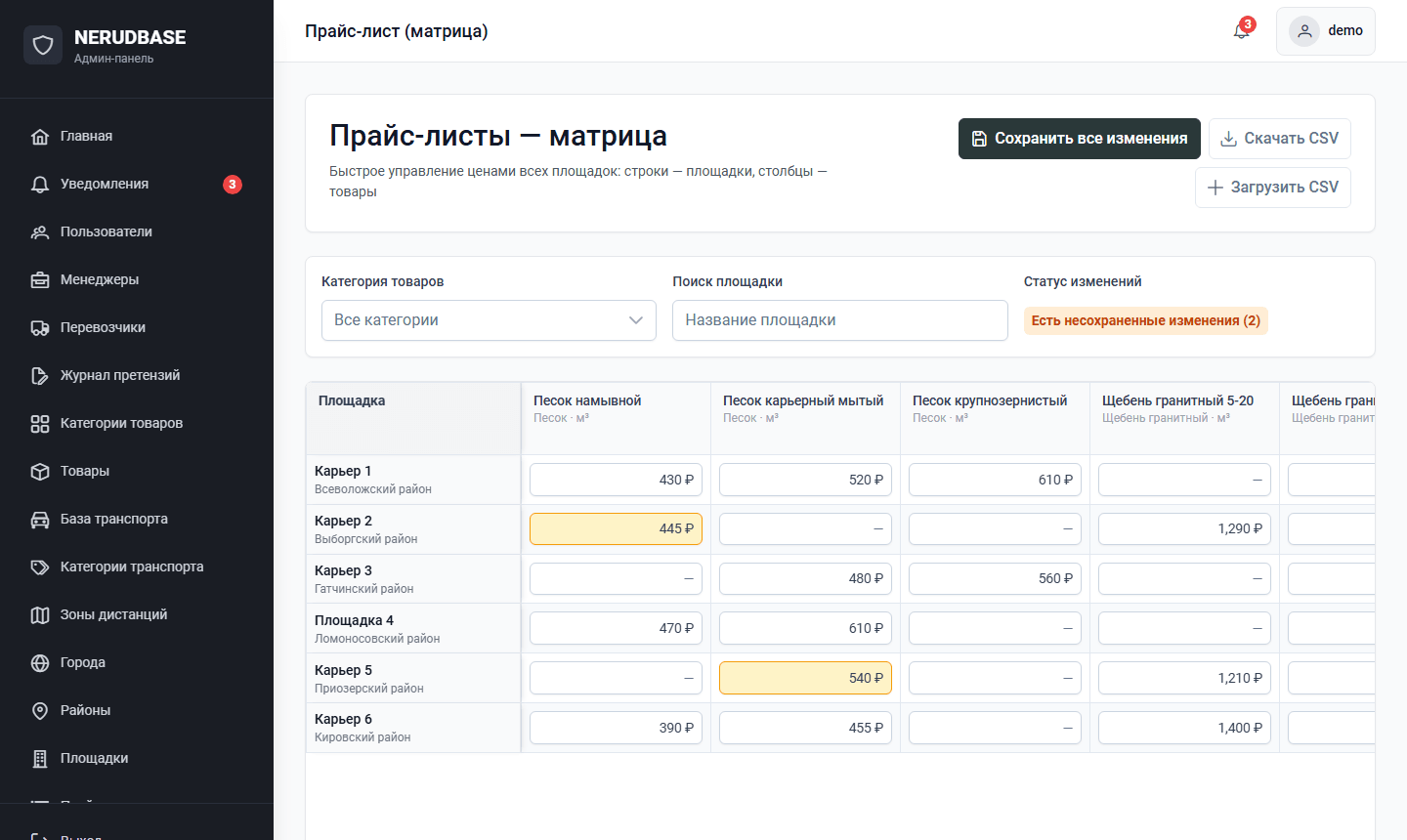
Task: Click Карьер 6 Песок намывной 390 ₽ cell
Action: [x=616, y=728]
